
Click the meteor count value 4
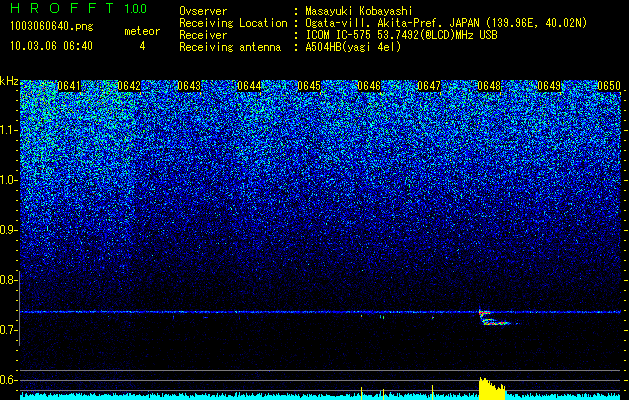(x=142, y=46)
